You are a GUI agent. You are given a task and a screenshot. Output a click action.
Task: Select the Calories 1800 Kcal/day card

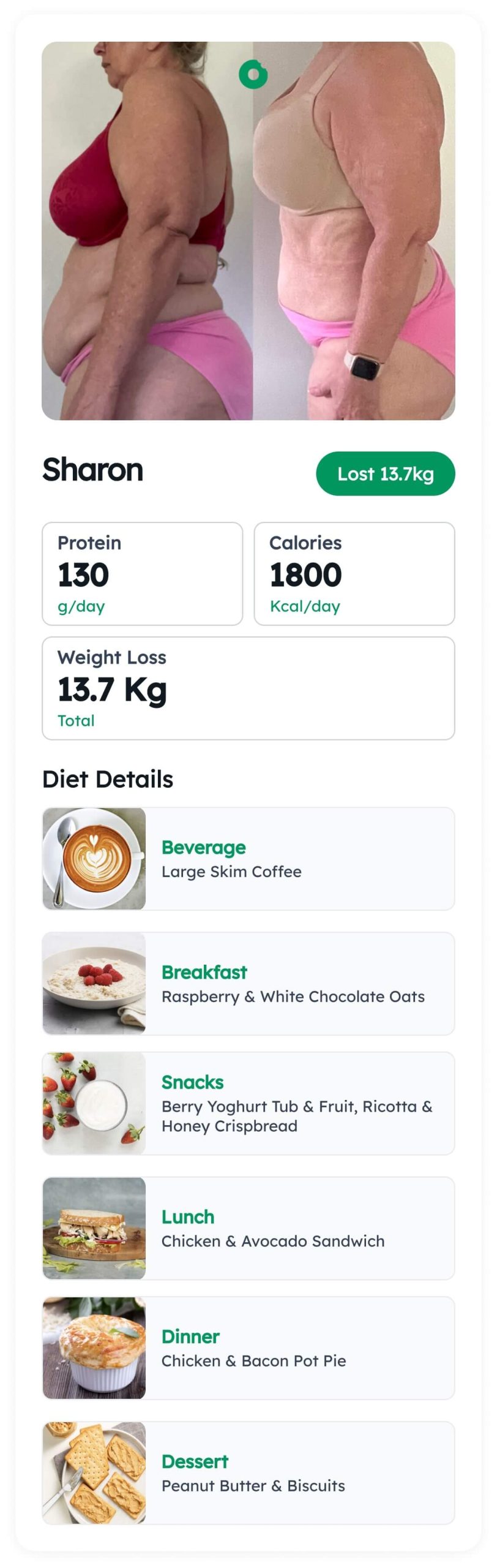tap(354, 574)
